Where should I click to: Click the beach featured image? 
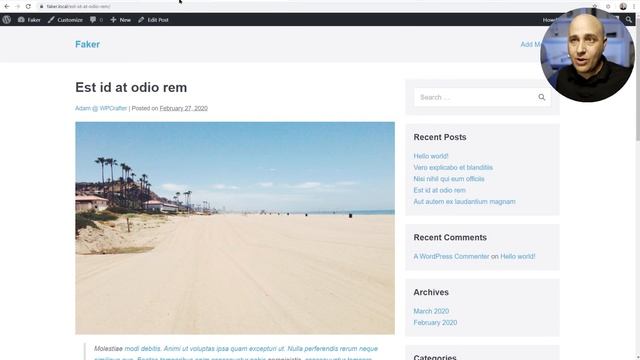[x=235, y=228]
